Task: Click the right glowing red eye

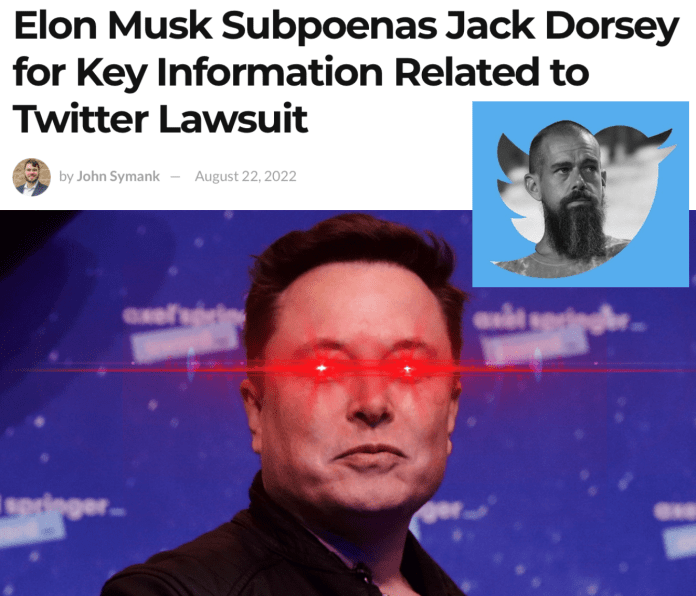Action: (x=407, y=369)
